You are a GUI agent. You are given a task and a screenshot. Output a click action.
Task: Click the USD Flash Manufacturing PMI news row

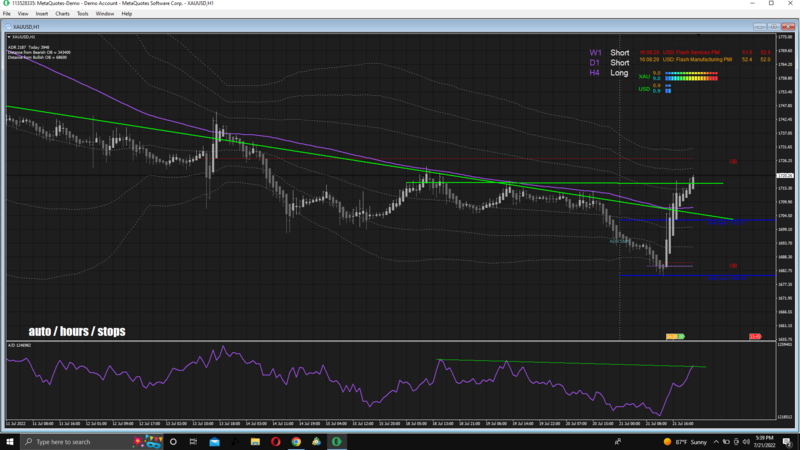[705, 60]
